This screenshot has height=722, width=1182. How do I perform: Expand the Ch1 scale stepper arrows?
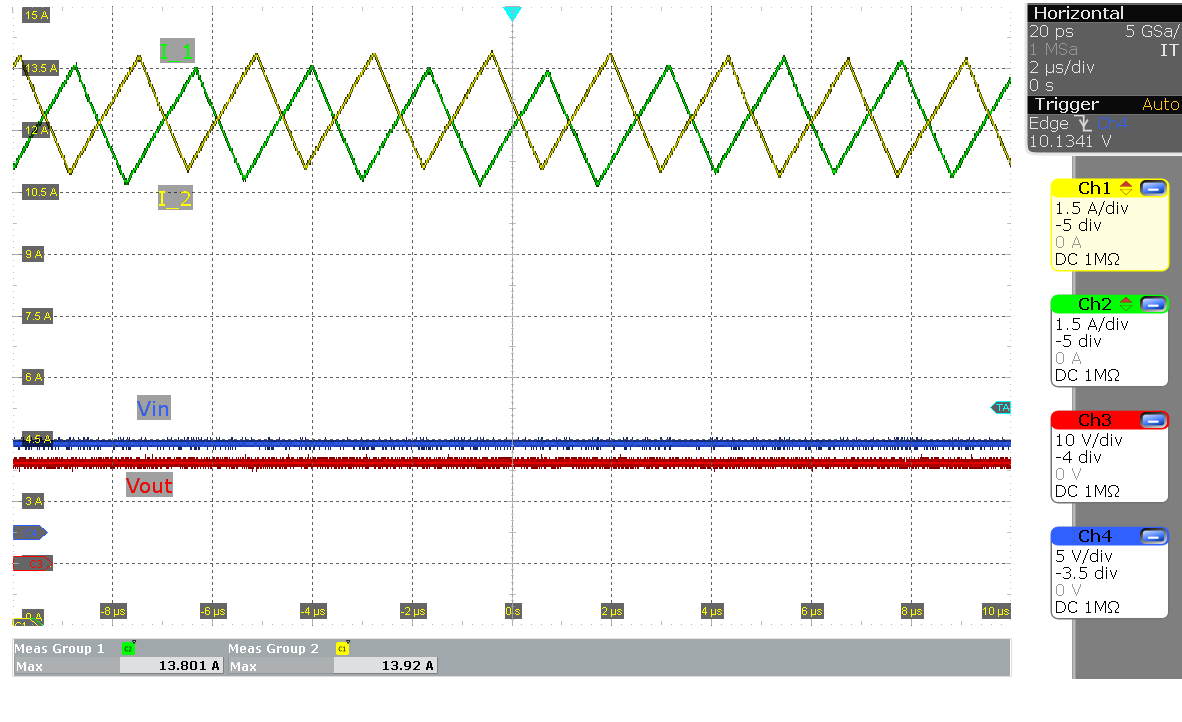pos(1126,188)
